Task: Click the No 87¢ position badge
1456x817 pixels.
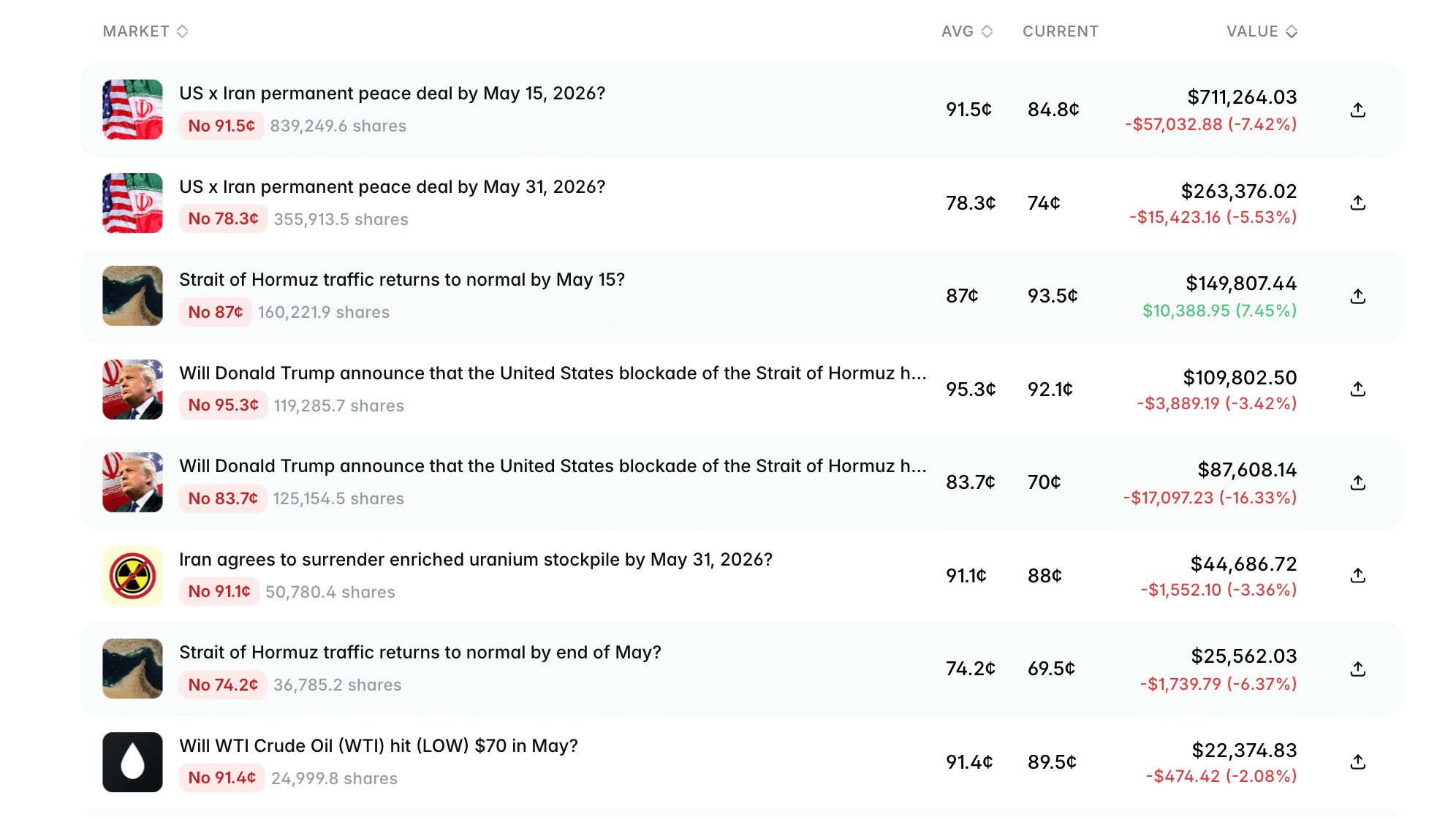Action: [x=216, y=312]
